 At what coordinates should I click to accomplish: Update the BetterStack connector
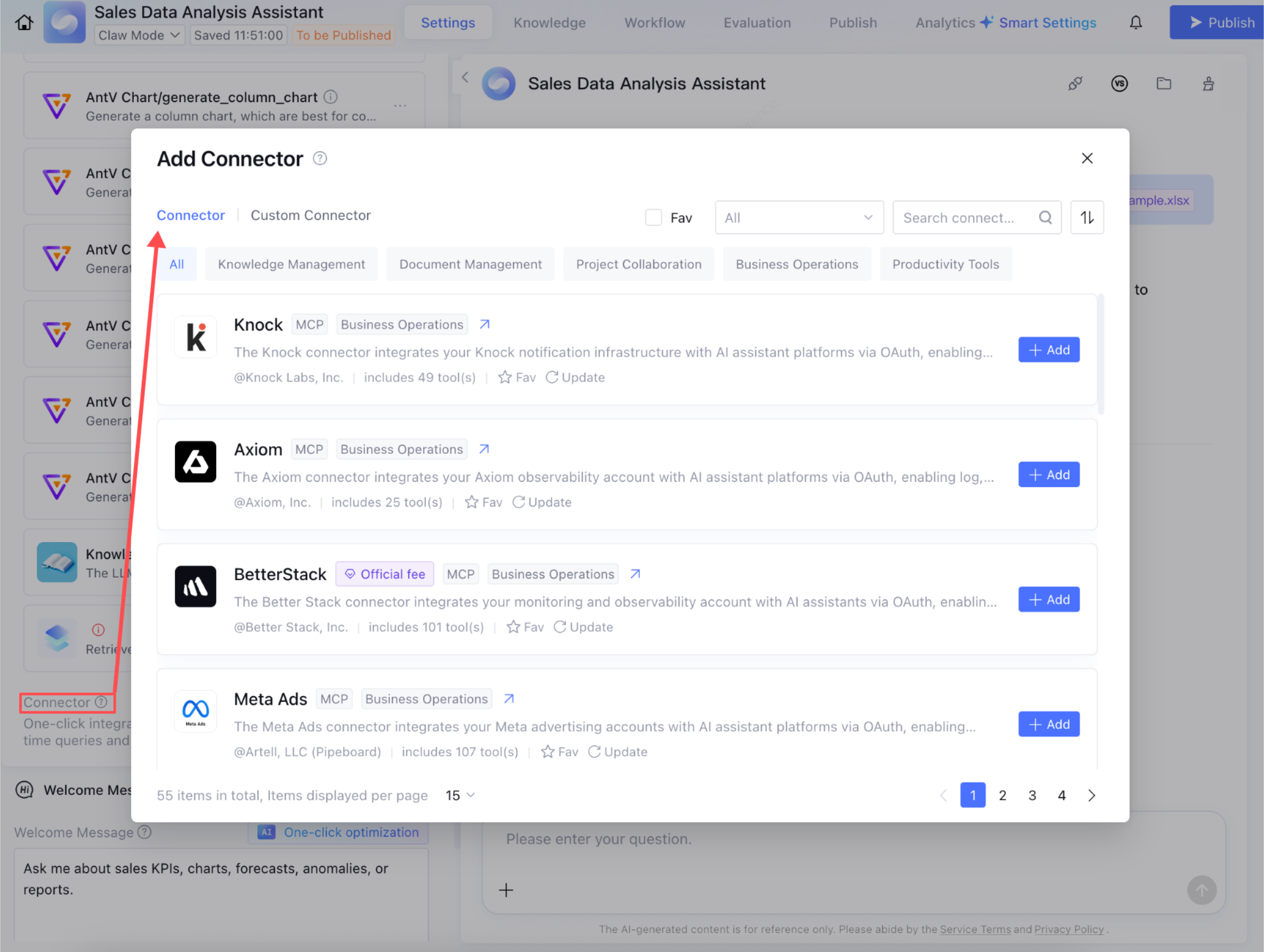[x=583, y=627]
